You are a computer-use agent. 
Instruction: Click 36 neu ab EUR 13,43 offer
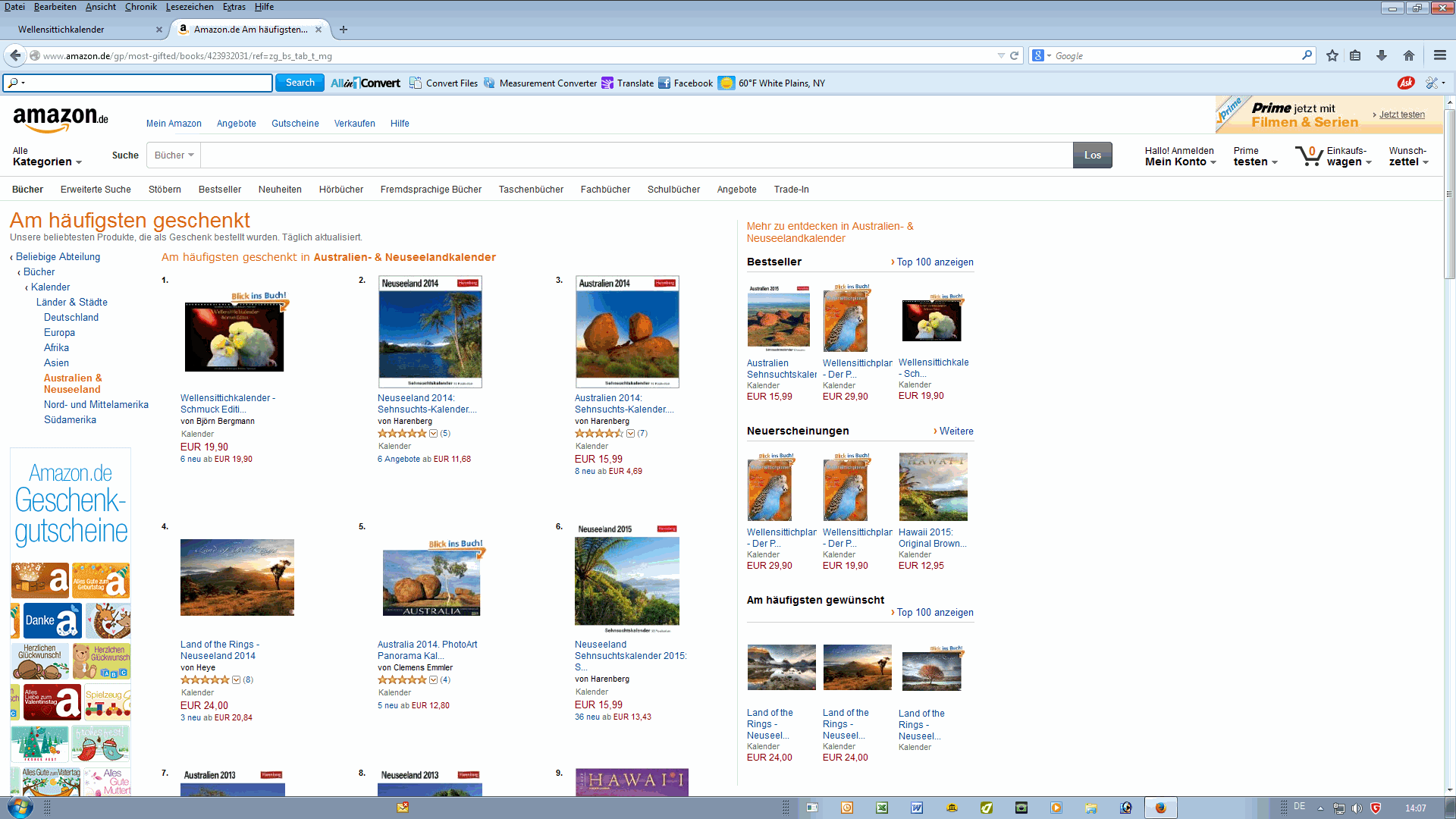[613, 717]
